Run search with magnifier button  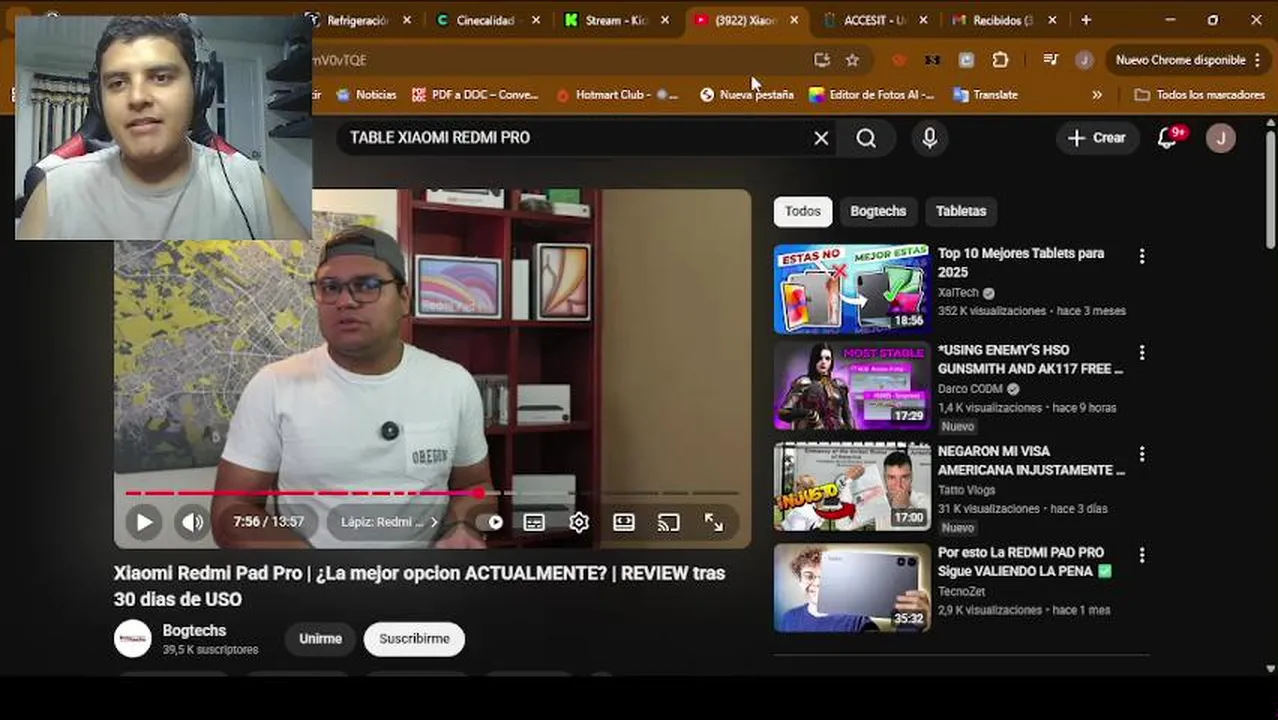[x=866, y=138]
